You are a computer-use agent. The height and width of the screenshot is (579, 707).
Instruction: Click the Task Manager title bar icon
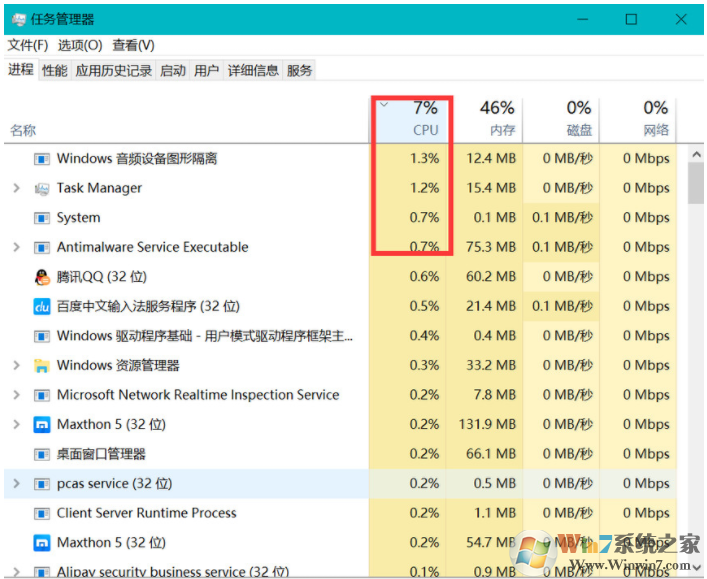click(x=19, y=19)
